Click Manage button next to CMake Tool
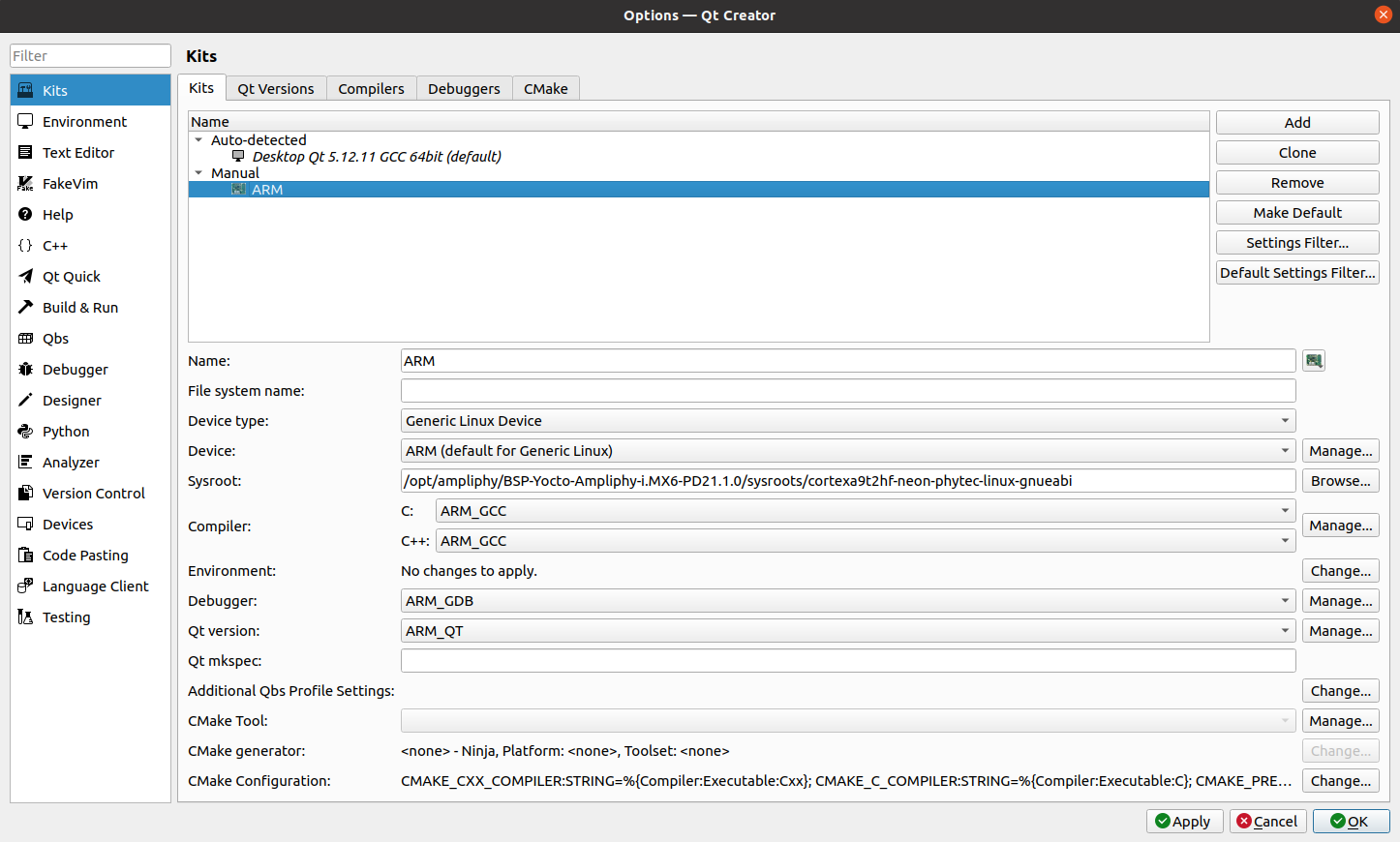1400x842 pixels. click(1341, 721)
